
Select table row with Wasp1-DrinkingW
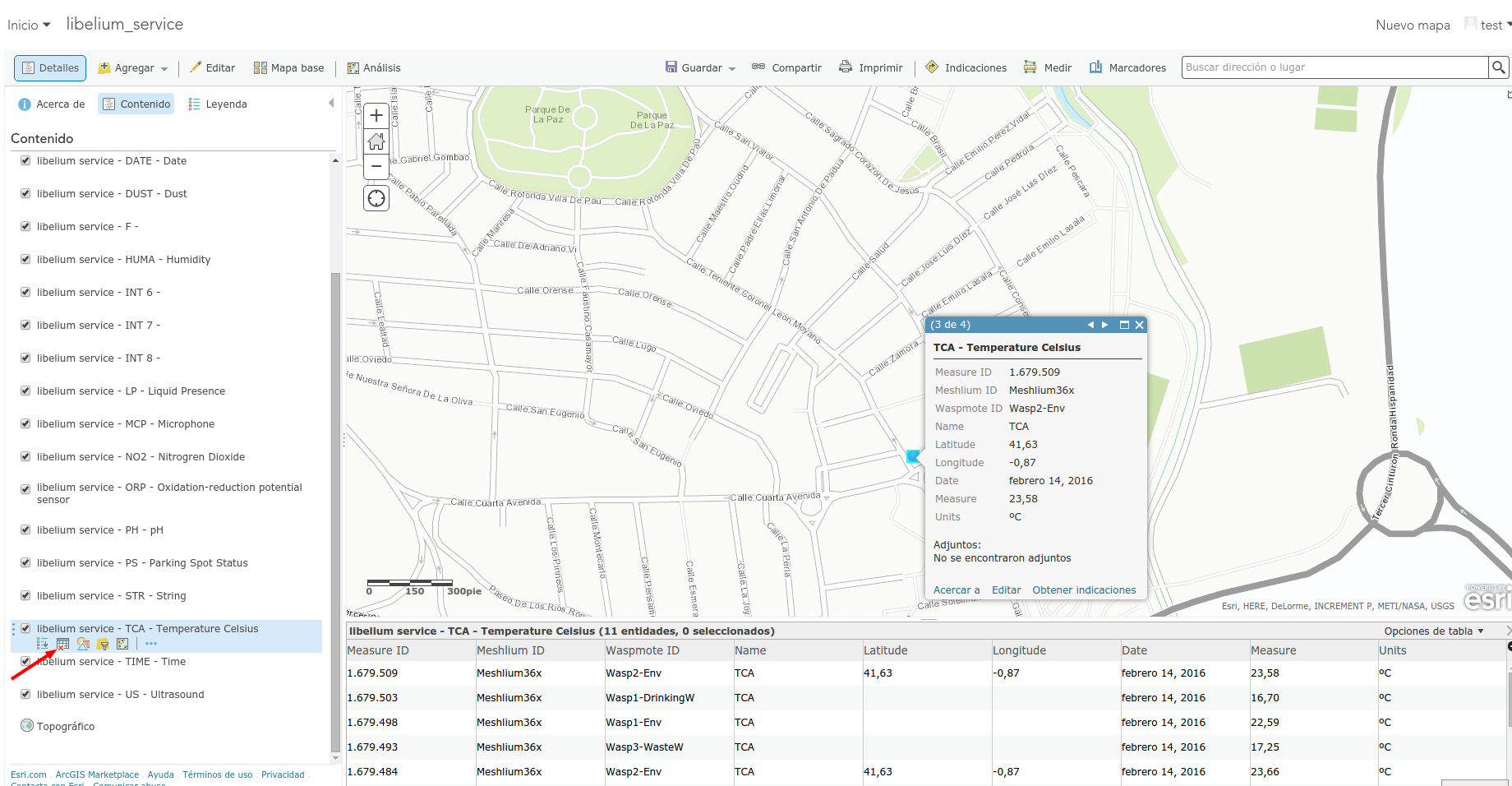926,697
